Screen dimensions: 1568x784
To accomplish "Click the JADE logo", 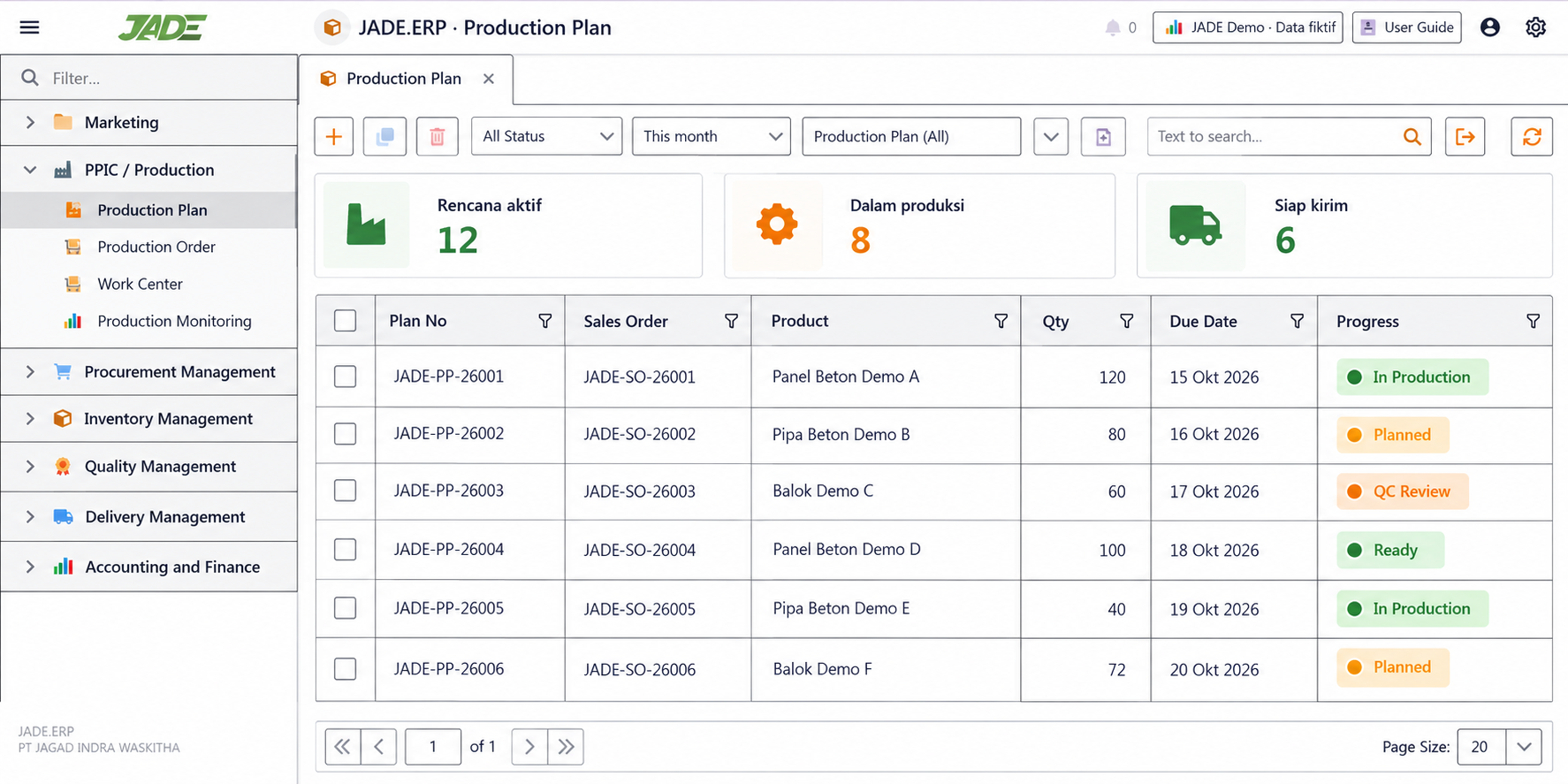I will click(x=163, y=27).
